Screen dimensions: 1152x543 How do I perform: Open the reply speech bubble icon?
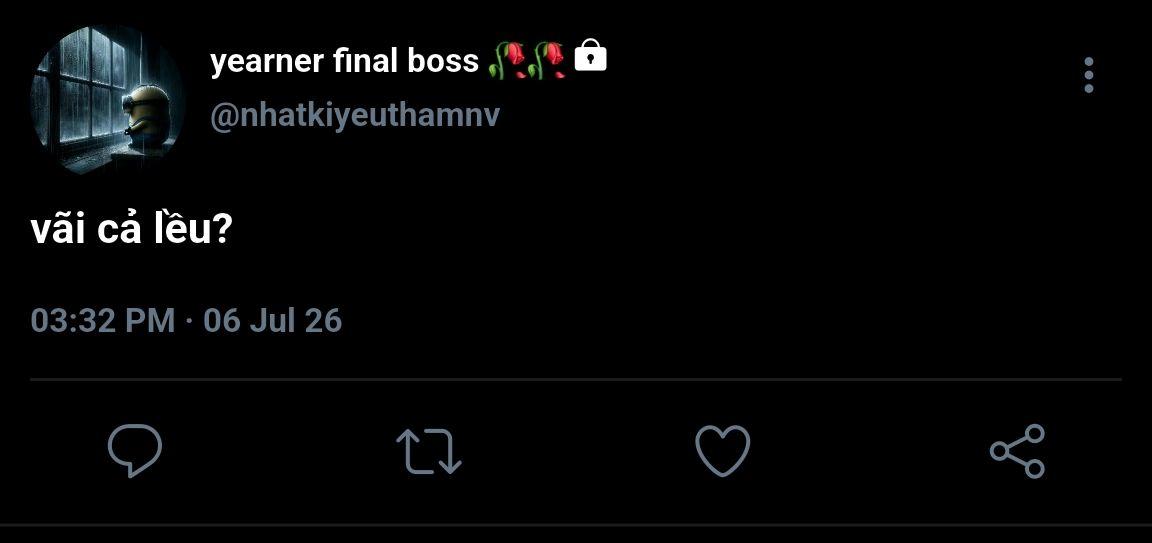click(x=135, y=450)
